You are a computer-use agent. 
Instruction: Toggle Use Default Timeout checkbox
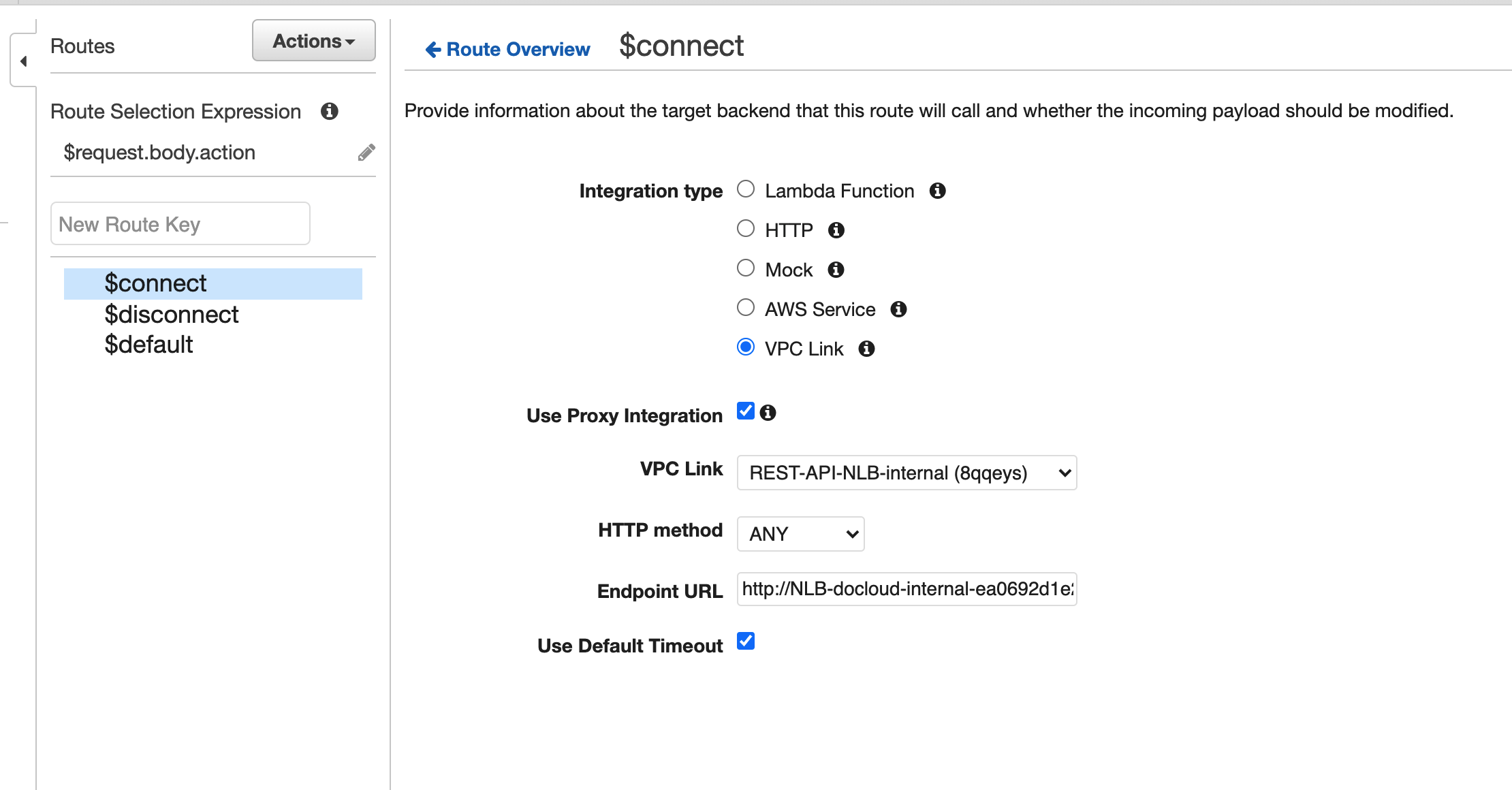coord(746,641)
